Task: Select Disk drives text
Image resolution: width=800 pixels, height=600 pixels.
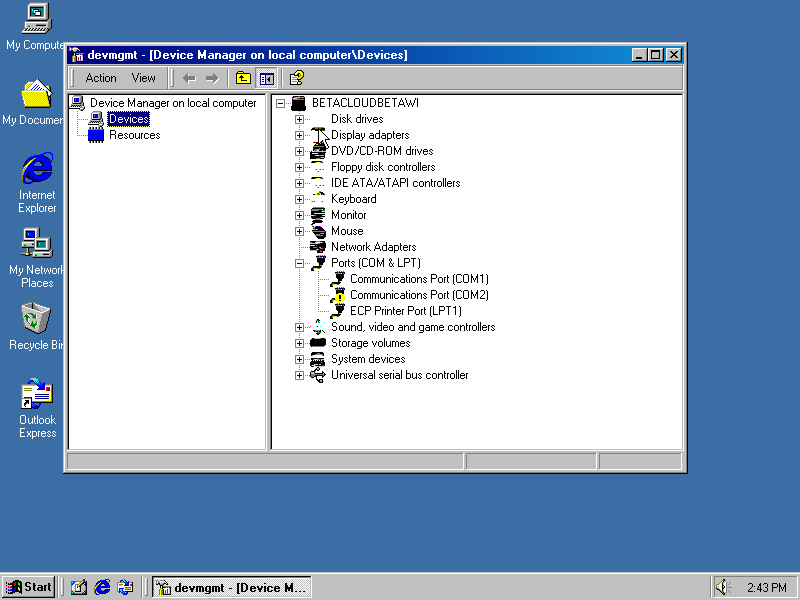Action: 357,119
